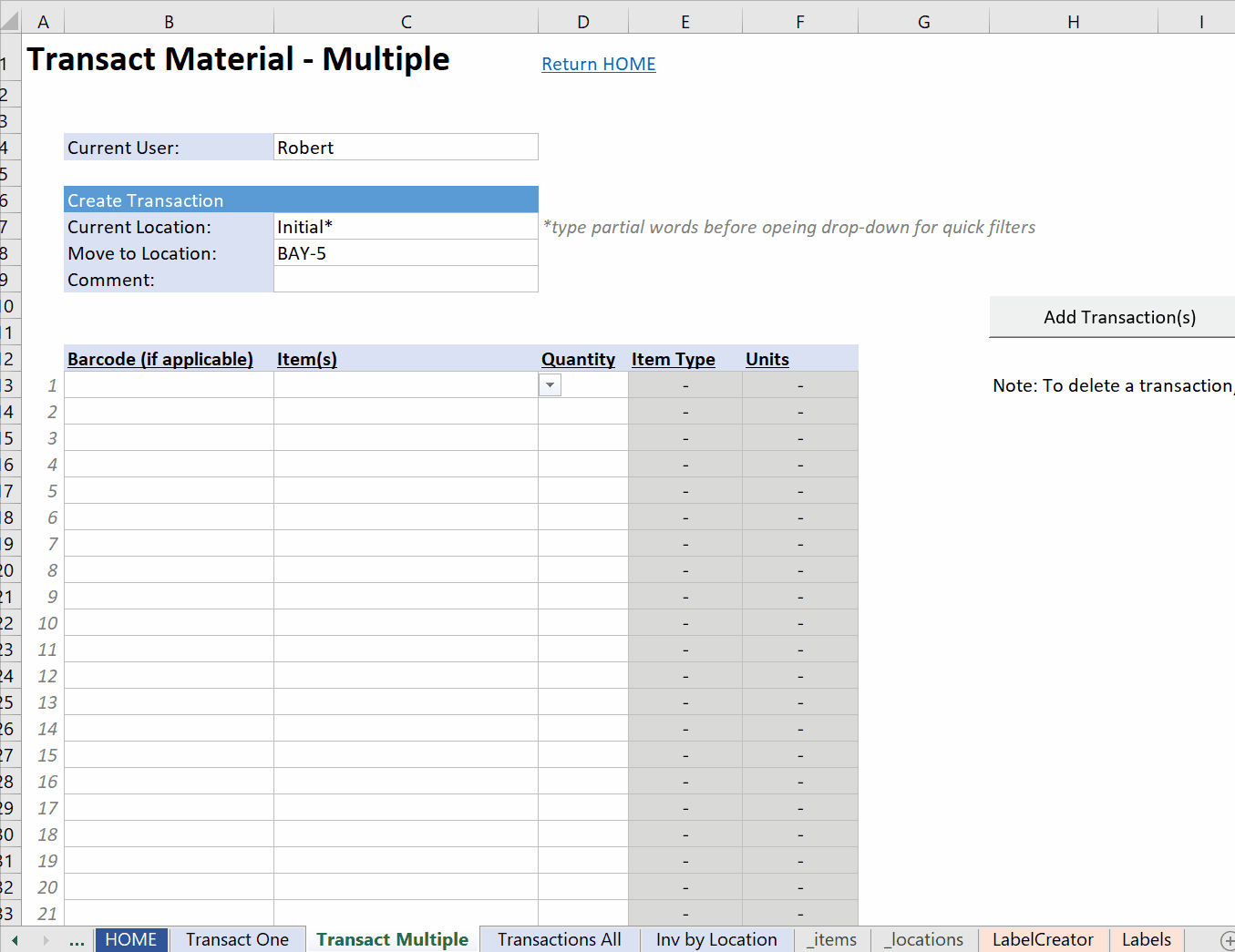This screenshot has width=1235, height=952.
Task: Open the Quantity dropdown in row 1
Action: pyautogui.click(x=550, y=384)
